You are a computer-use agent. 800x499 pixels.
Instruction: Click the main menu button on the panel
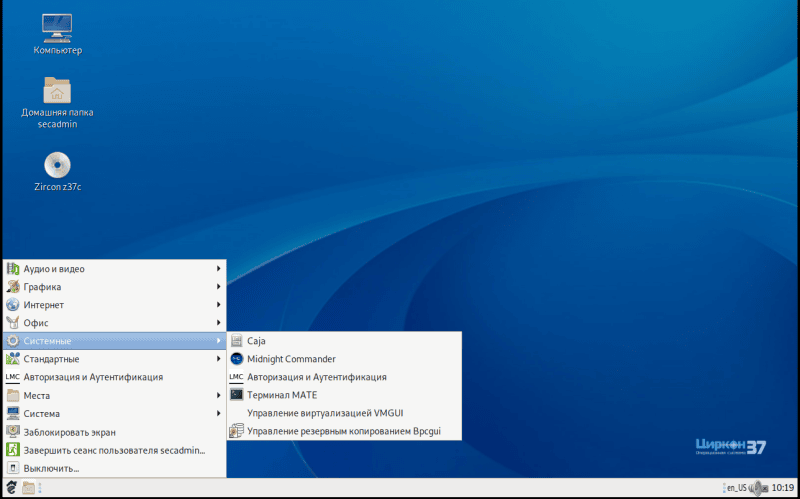pyautogui.click(x=11, y=487)
